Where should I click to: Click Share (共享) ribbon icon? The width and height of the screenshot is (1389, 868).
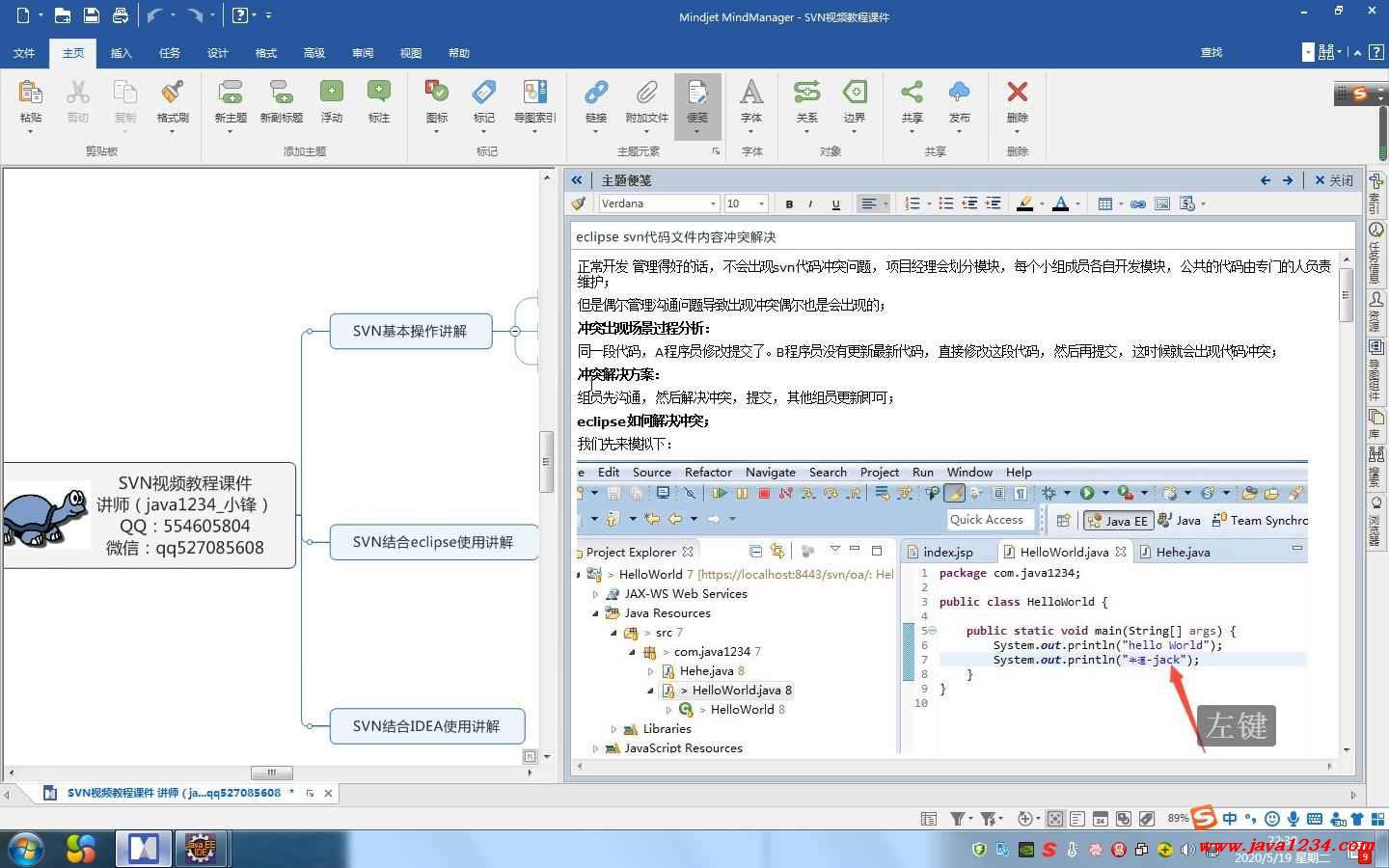click(x=912, y=94)
